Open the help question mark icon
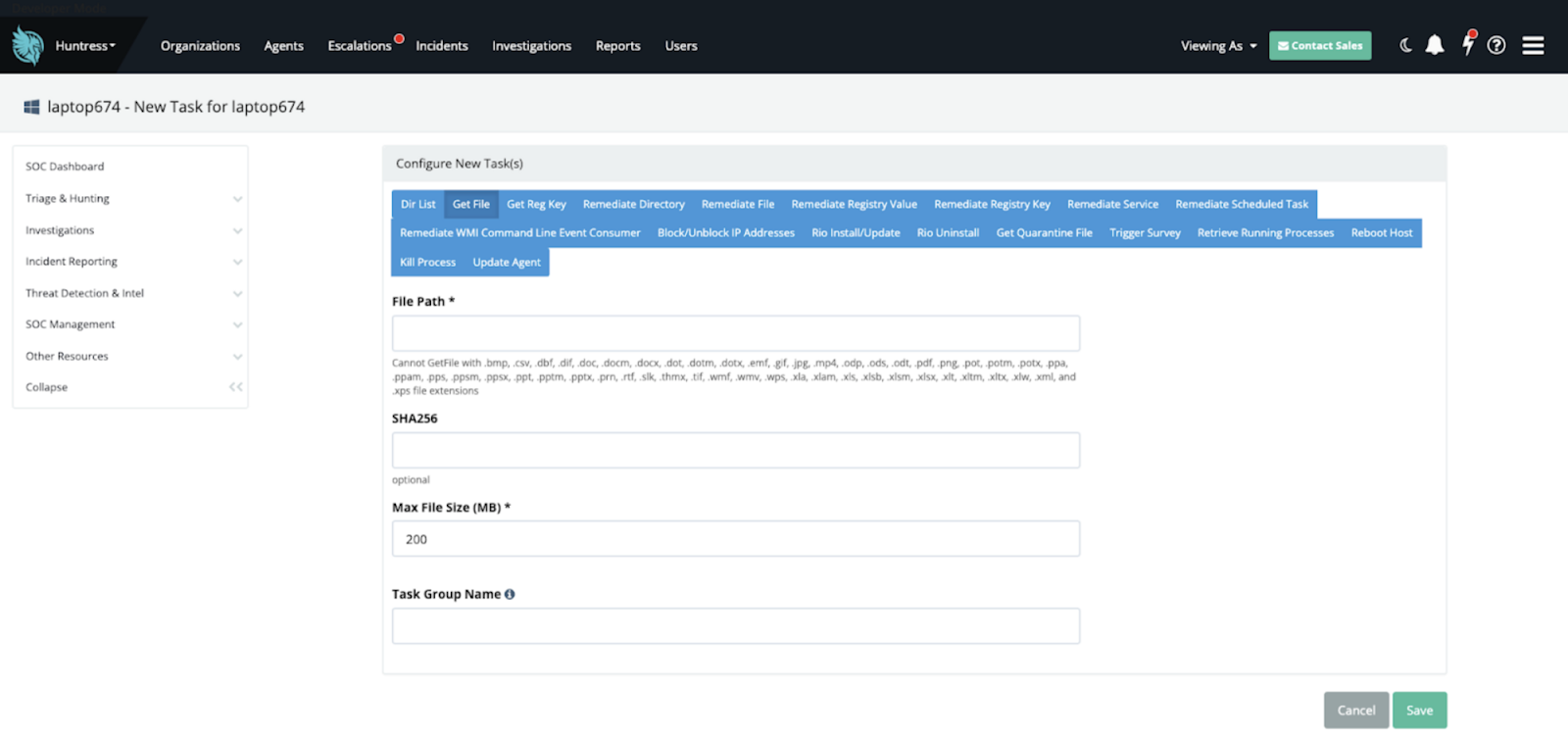 point(1495,45)
